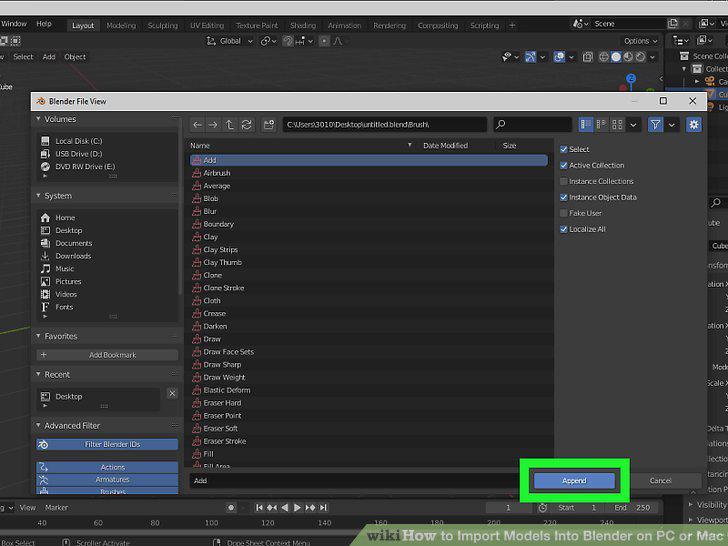This screenshot has height=546, width=728.
Task: Open the viewport Object menu
Action: pos(75,57)
